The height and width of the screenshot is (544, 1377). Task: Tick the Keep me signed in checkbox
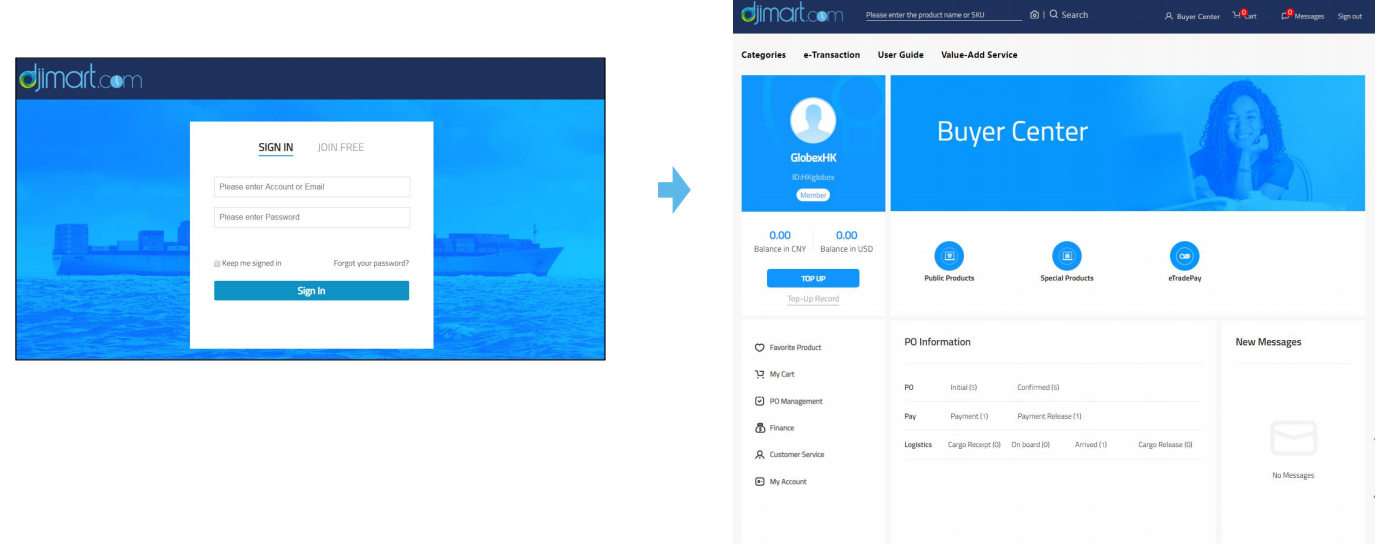pyautogui.click(x=217, y=264)
